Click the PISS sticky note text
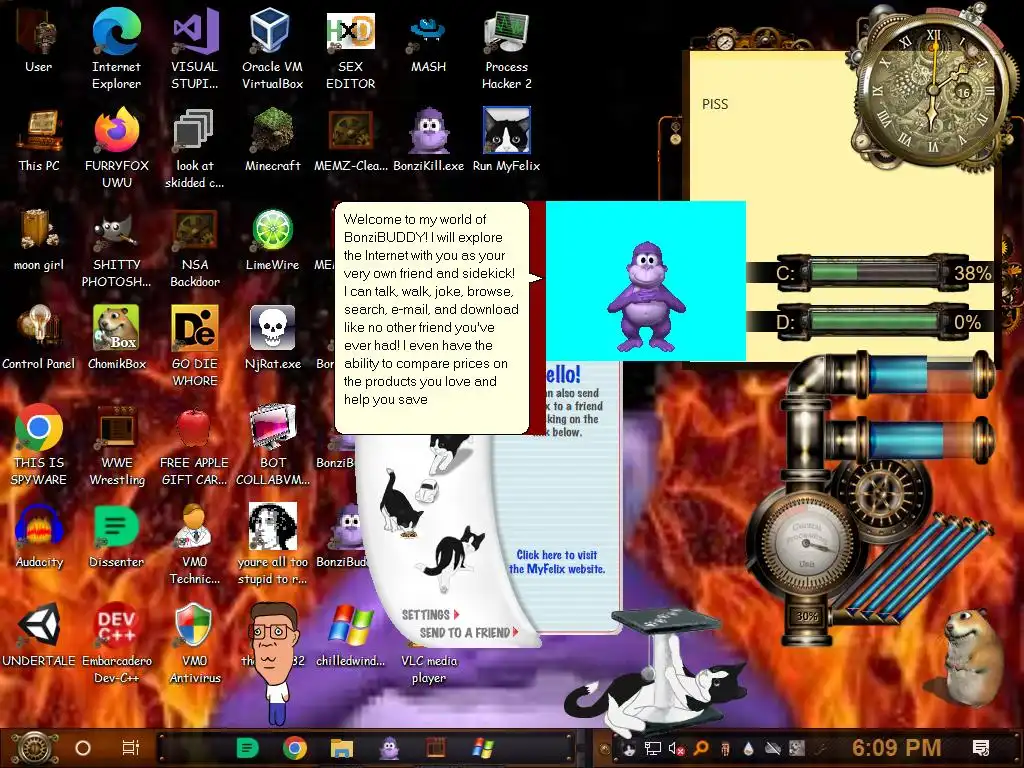This screenshot has height=768, width=1024. pyautogui.click(x=715, y=104)
